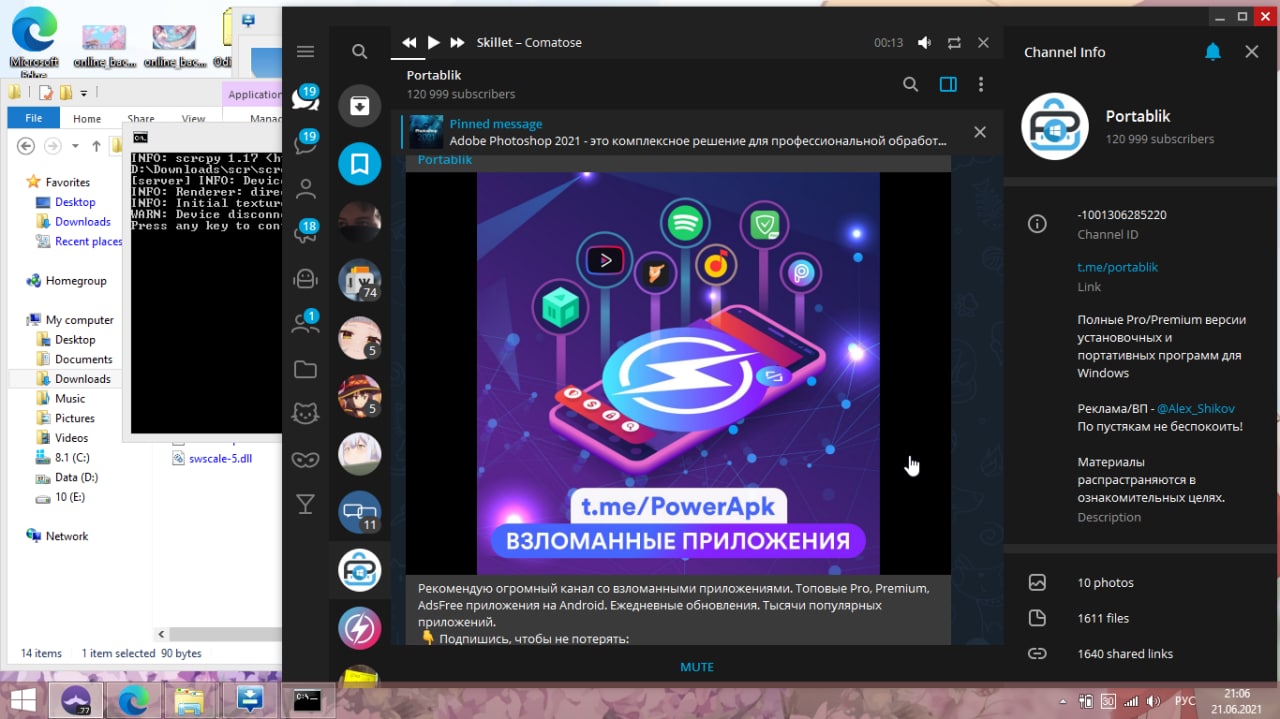1280x719 pixels.
Task: Open the chat with 74 unread badge
Action: [360, 280]
